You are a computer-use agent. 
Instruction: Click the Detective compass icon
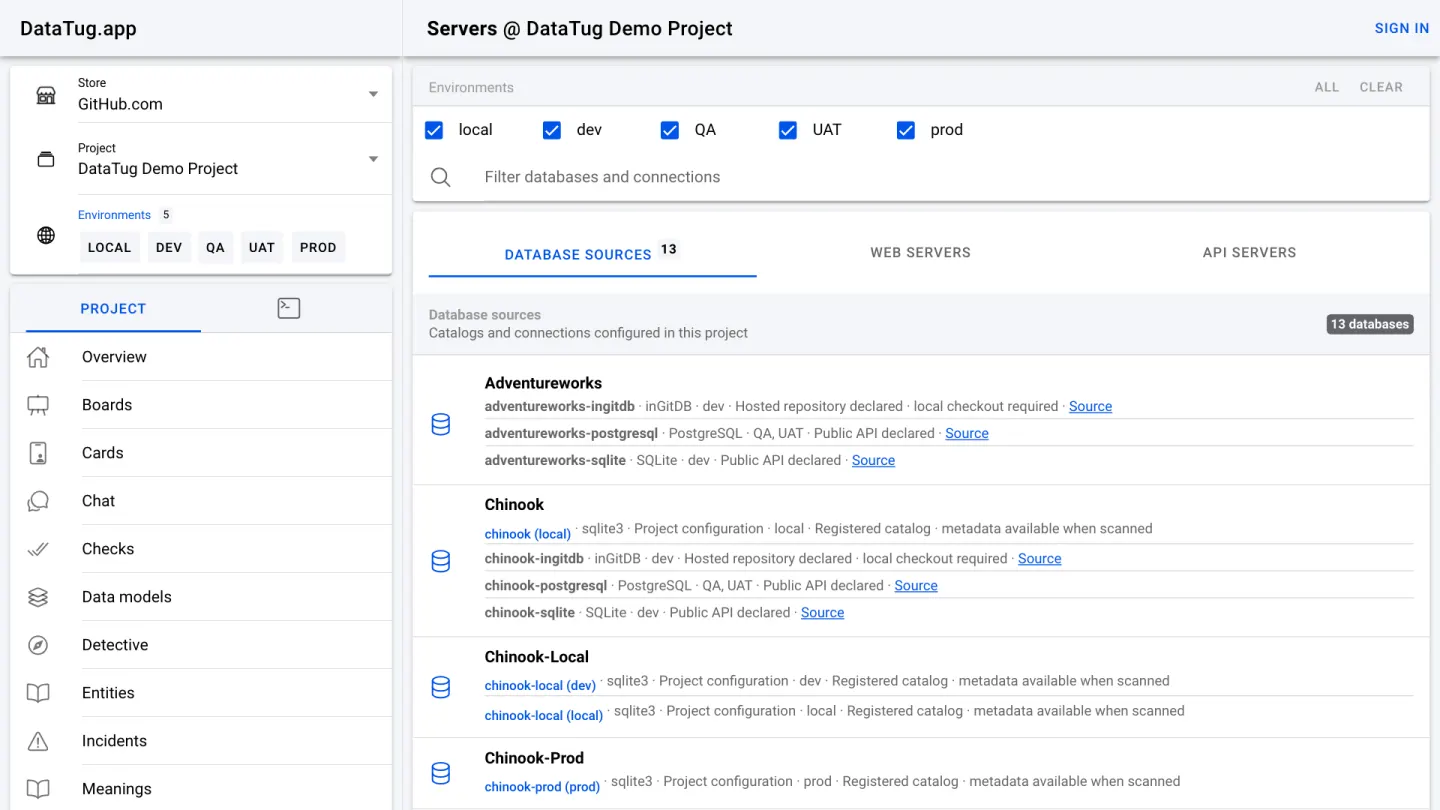(x=38, y=645)
